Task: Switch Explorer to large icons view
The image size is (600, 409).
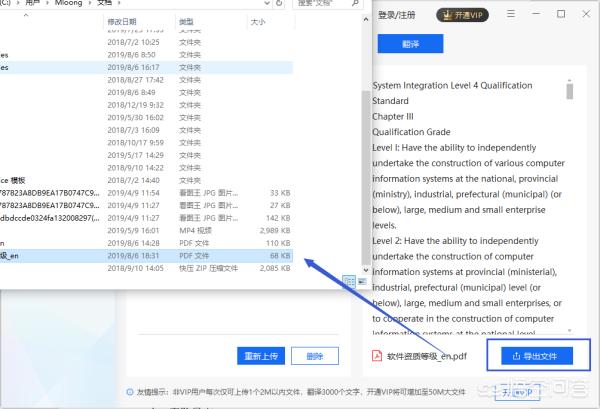Action: (362, 282)
